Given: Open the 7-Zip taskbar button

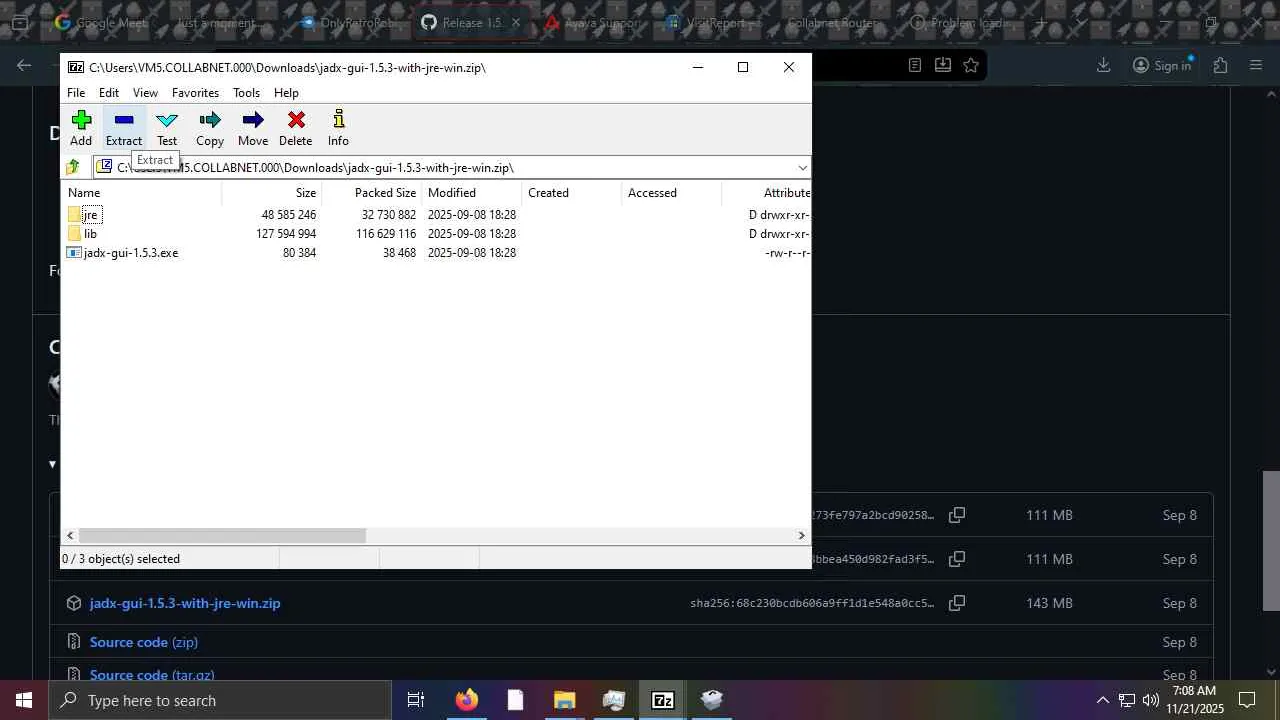Looking at the screenshot, I should click(x=662, y=700).
